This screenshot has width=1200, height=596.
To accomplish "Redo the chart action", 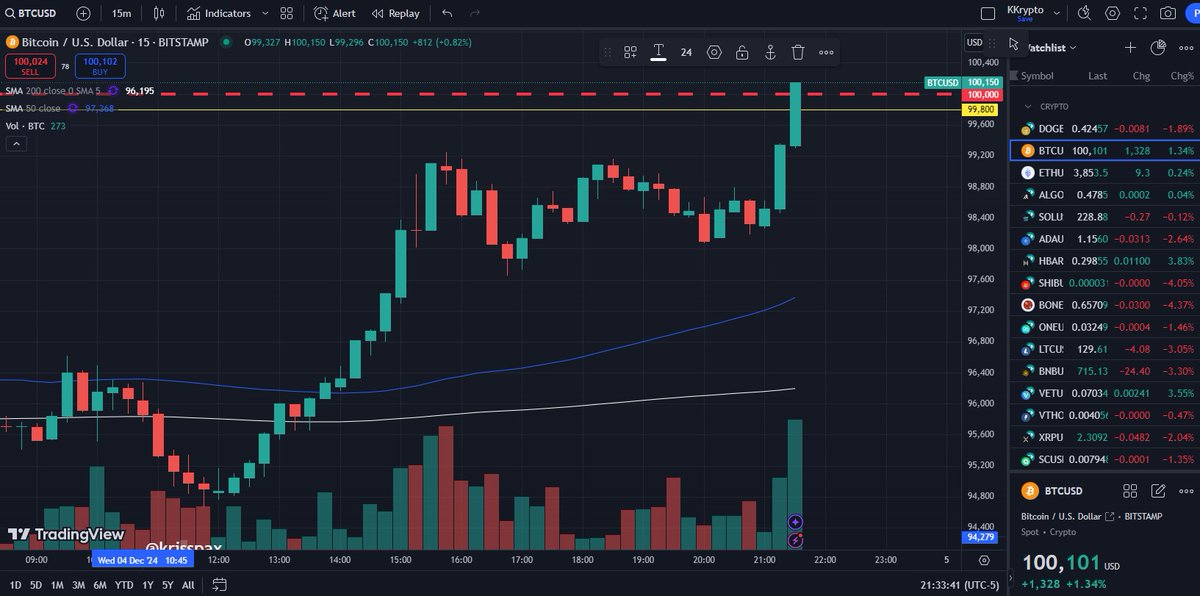I will [x=475, y=14].
